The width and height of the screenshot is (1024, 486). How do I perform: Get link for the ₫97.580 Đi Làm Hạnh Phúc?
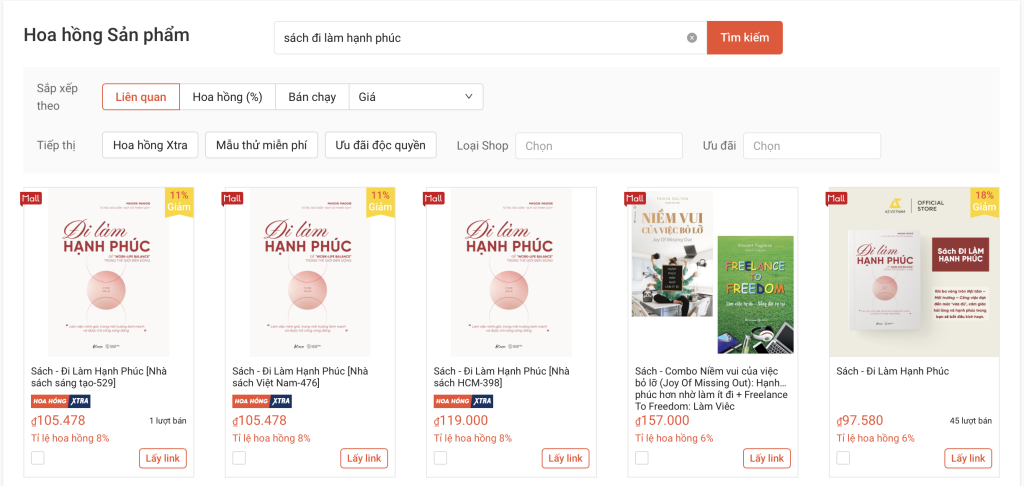click(968, 458)
